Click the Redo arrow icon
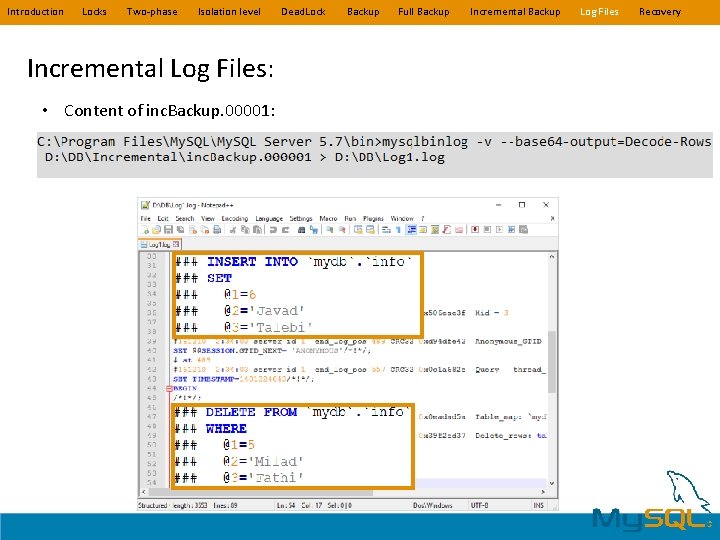Viewport: 720px width, 540px height. (286, 230)
